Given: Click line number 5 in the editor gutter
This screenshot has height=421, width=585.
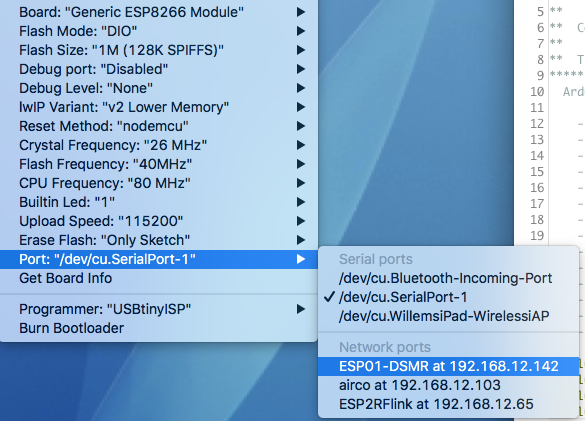Looking at the screenshot, I should click(x=541, y=12).
